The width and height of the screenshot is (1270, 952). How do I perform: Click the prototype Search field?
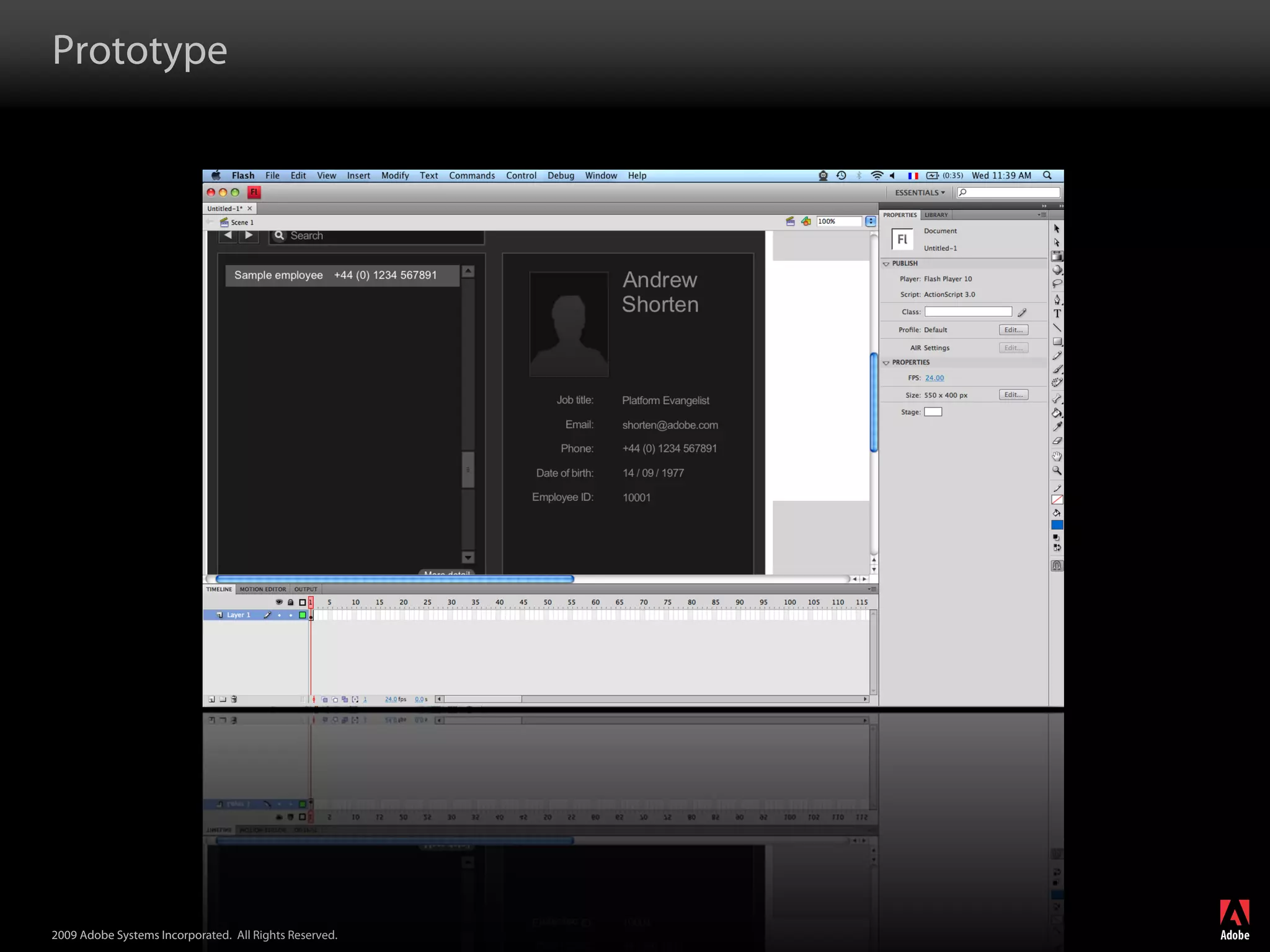tap(376, 236)
